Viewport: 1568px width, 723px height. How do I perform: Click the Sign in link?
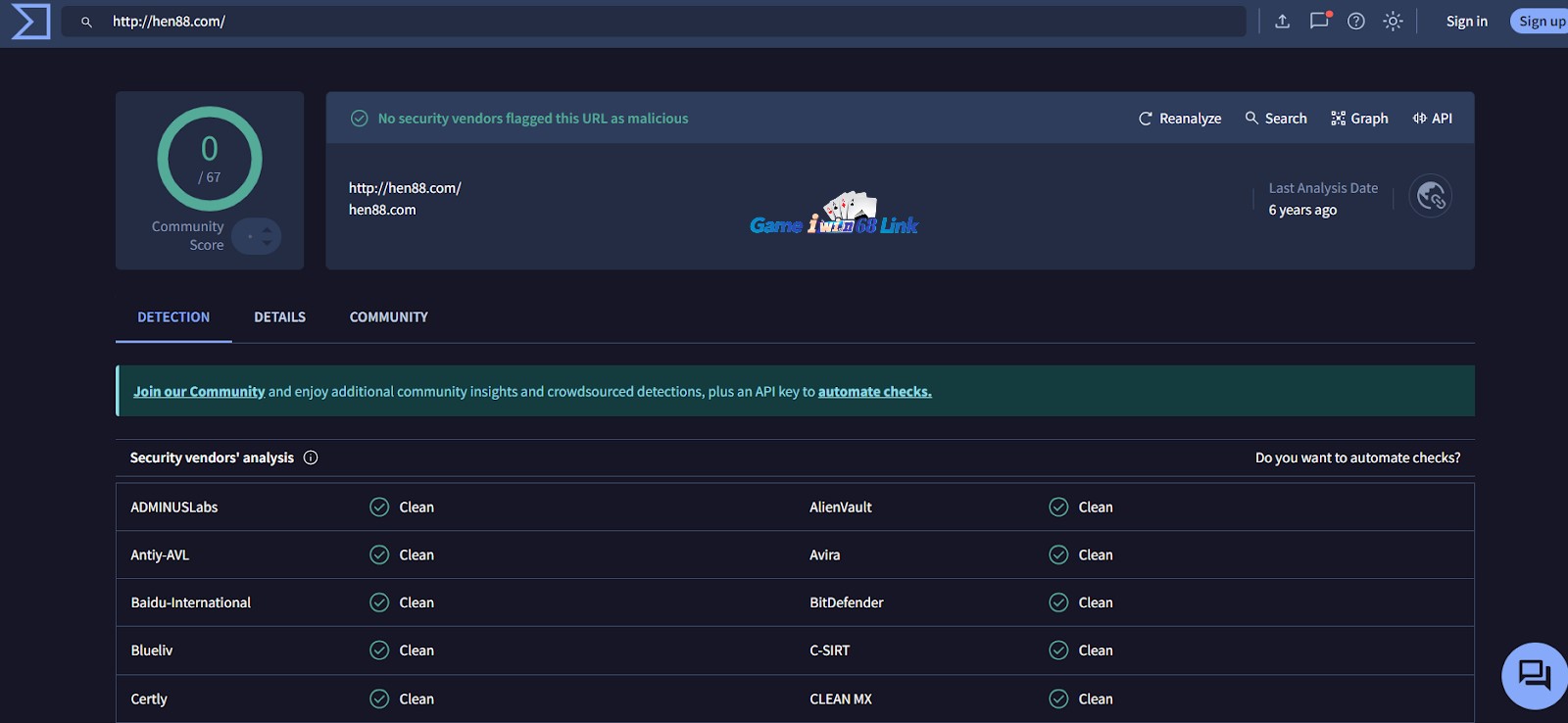click(1466, 22)
